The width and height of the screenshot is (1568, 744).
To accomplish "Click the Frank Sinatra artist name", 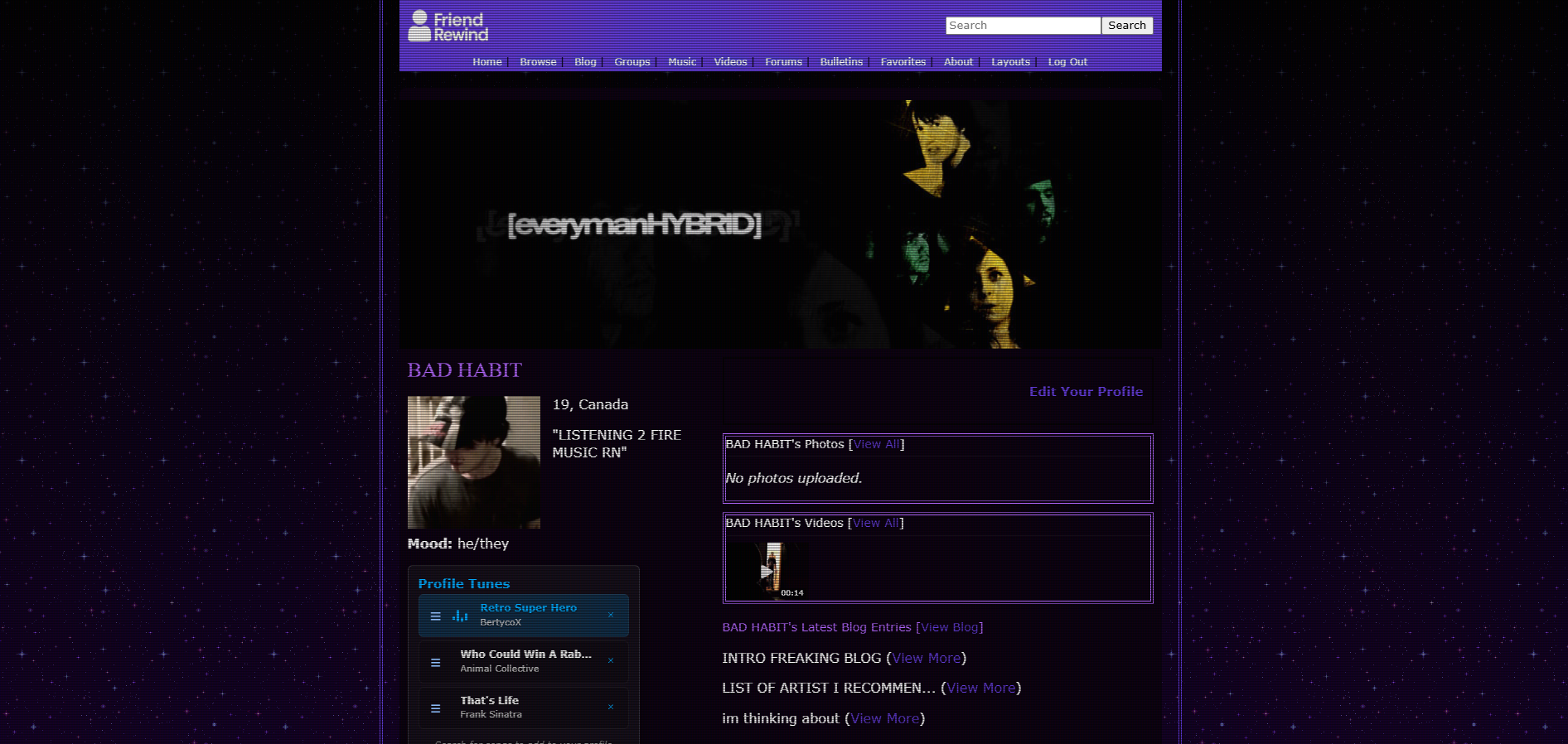I will (x=491, y=714).
